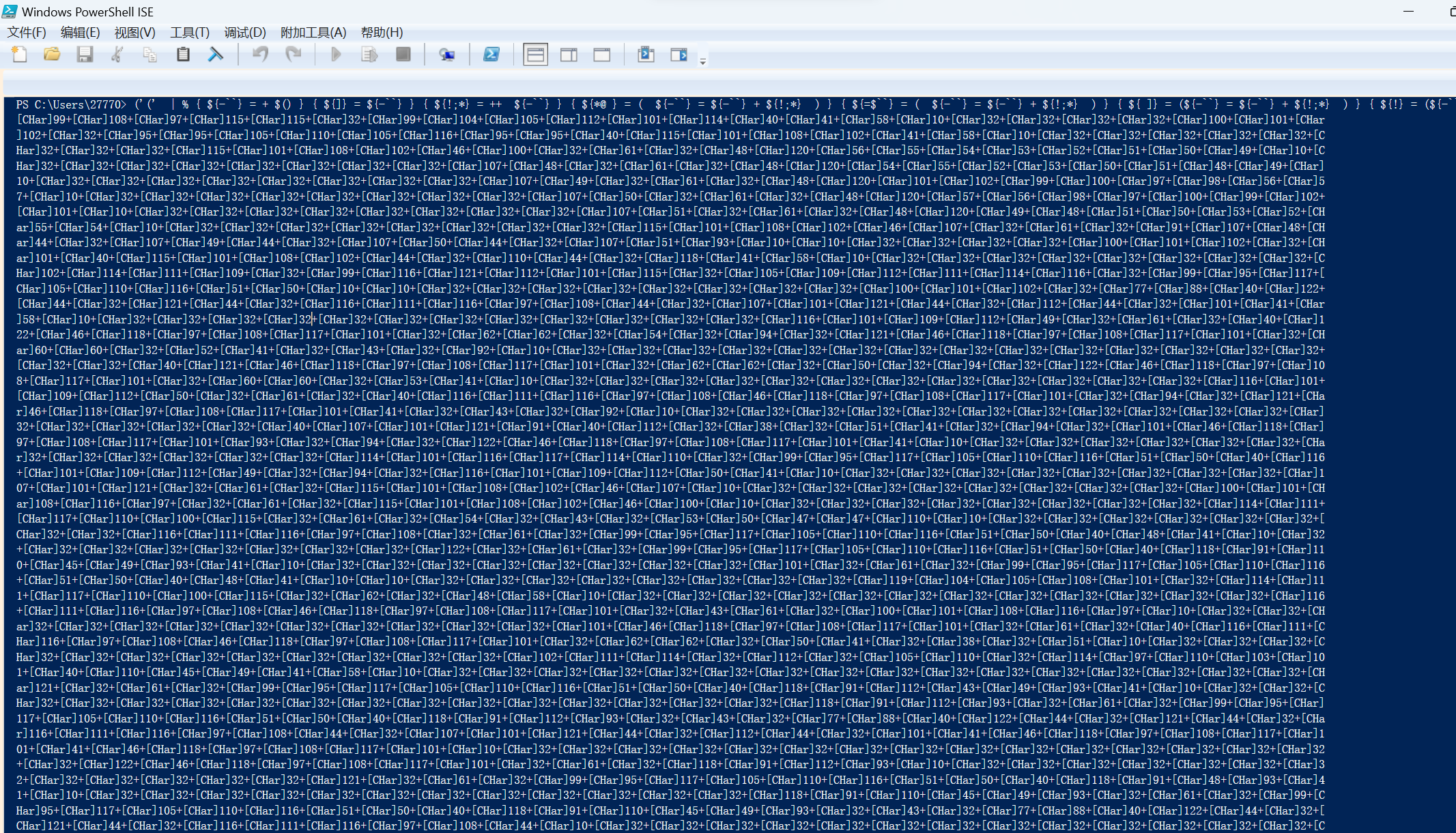Toggle Show Script Pane Top layout
The image size is (1456, 833).
coord(536,55)
